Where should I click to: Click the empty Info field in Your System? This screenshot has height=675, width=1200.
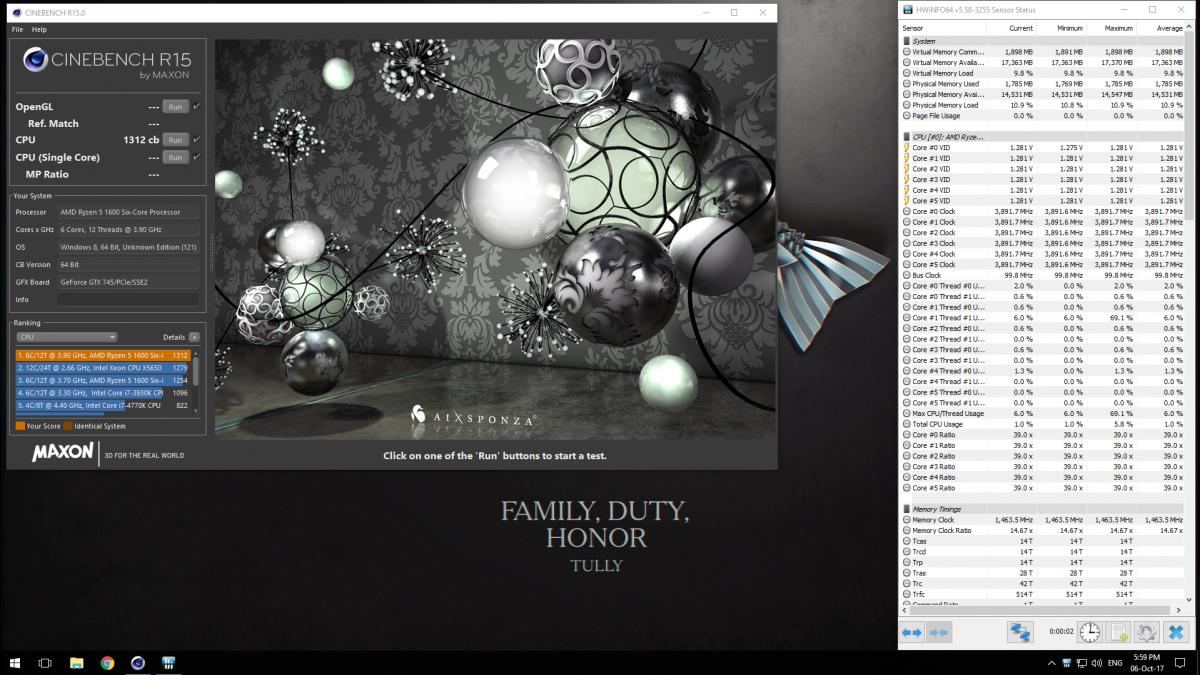(x=129, y=299)
